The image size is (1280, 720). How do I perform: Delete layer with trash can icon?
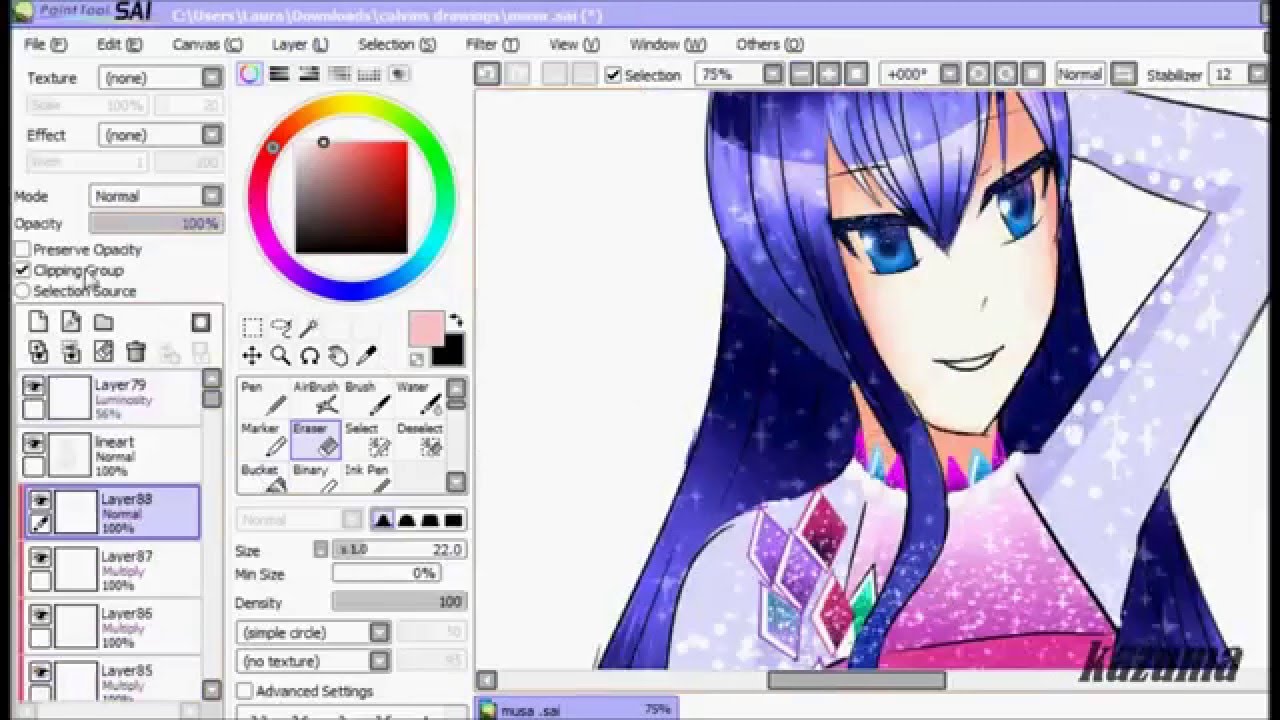[x=136, y=351]
